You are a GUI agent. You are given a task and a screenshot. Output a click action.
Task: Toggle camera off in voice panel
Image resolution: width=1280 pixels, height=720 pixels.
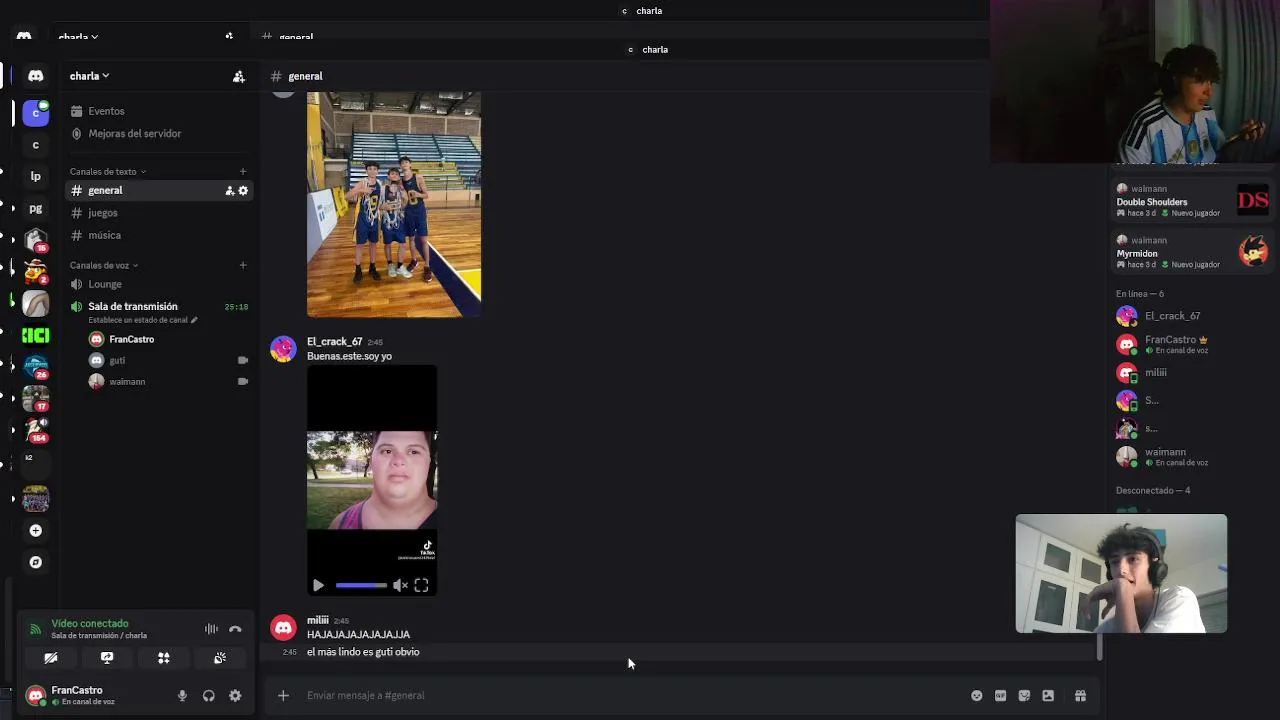pos(51,657)
